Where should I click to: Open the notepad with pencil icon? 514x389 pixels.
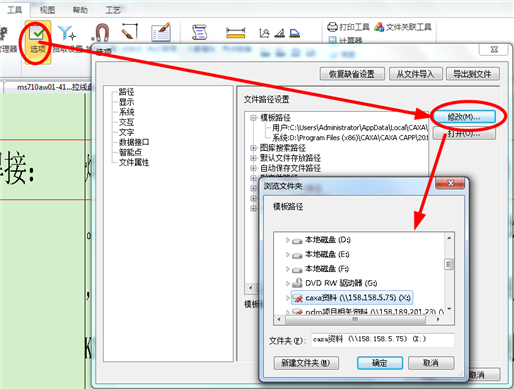[x=161, y=32]
